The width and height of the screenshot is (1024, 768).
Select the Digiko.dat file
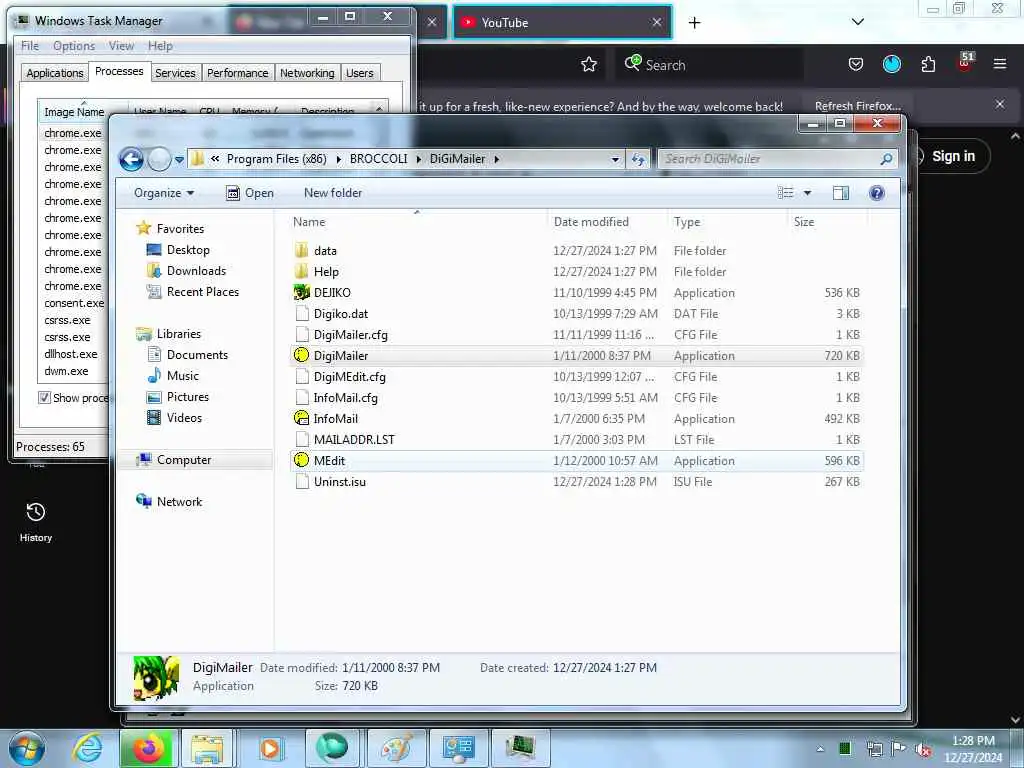[x=340, y=313]
